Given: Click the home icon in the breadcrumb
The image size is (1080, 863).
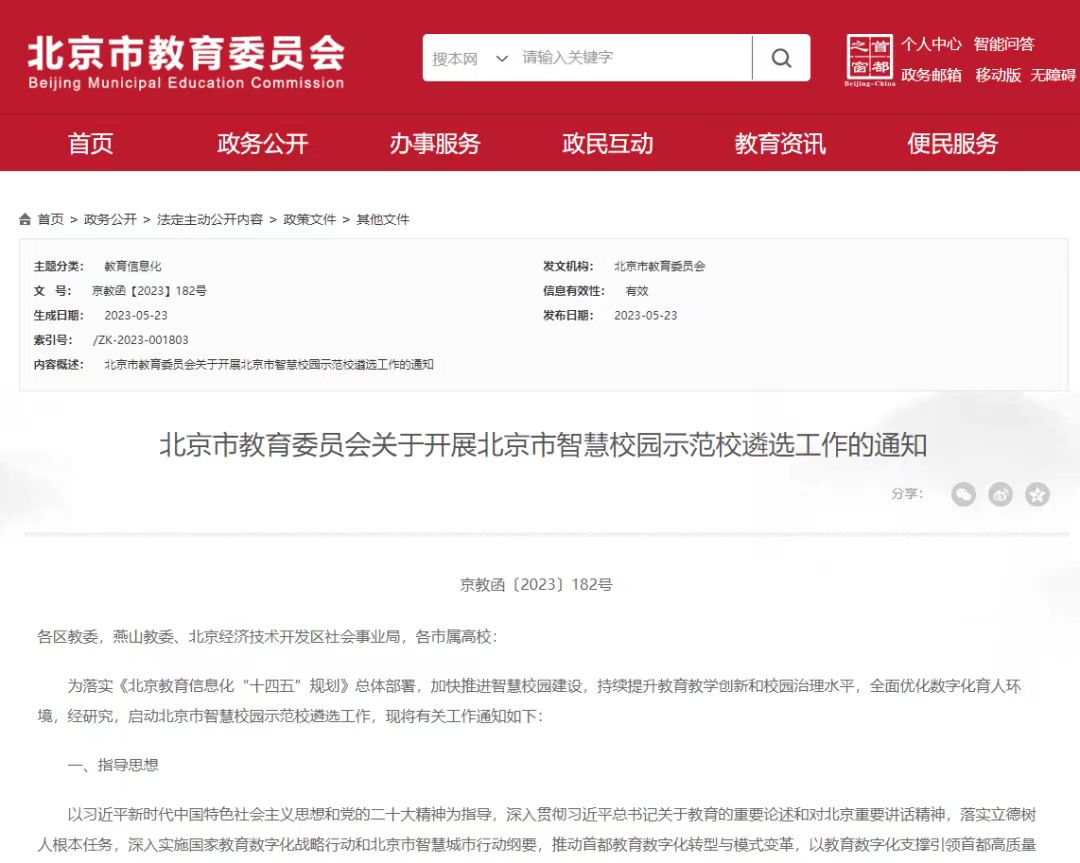Looking at the screenshot, I should coord(24,218).
